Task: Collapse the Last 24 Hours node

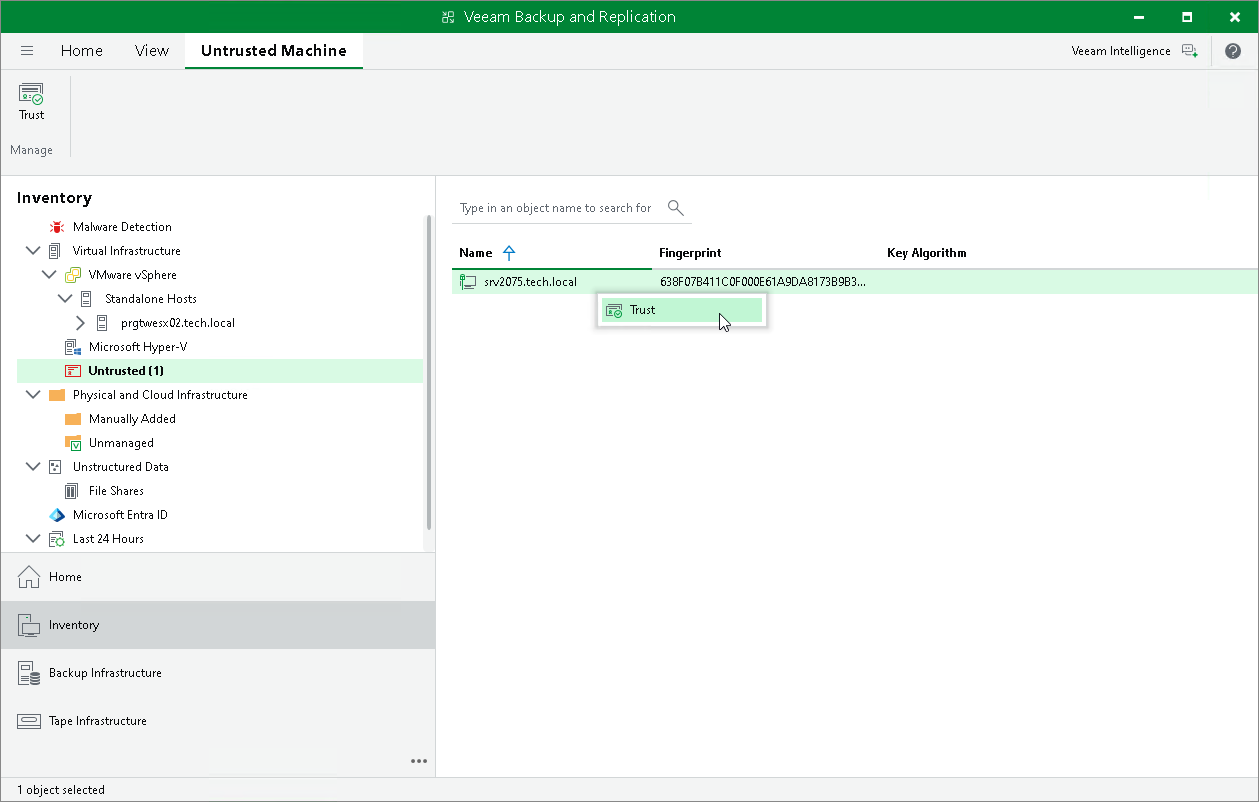Action: tap(33, 539)
